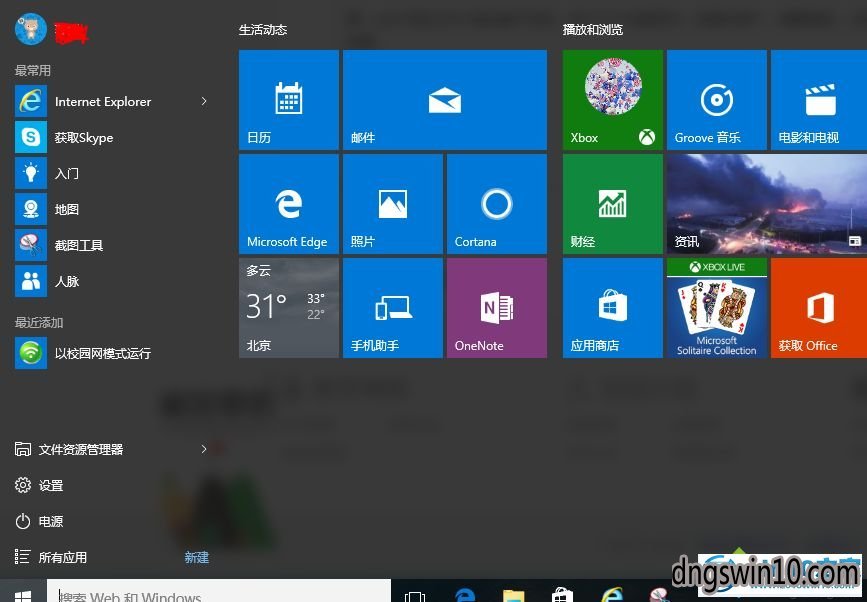Show All apps (所有应用)
The width and height of the screenshot is (867, 602).
tap(51, 557)
